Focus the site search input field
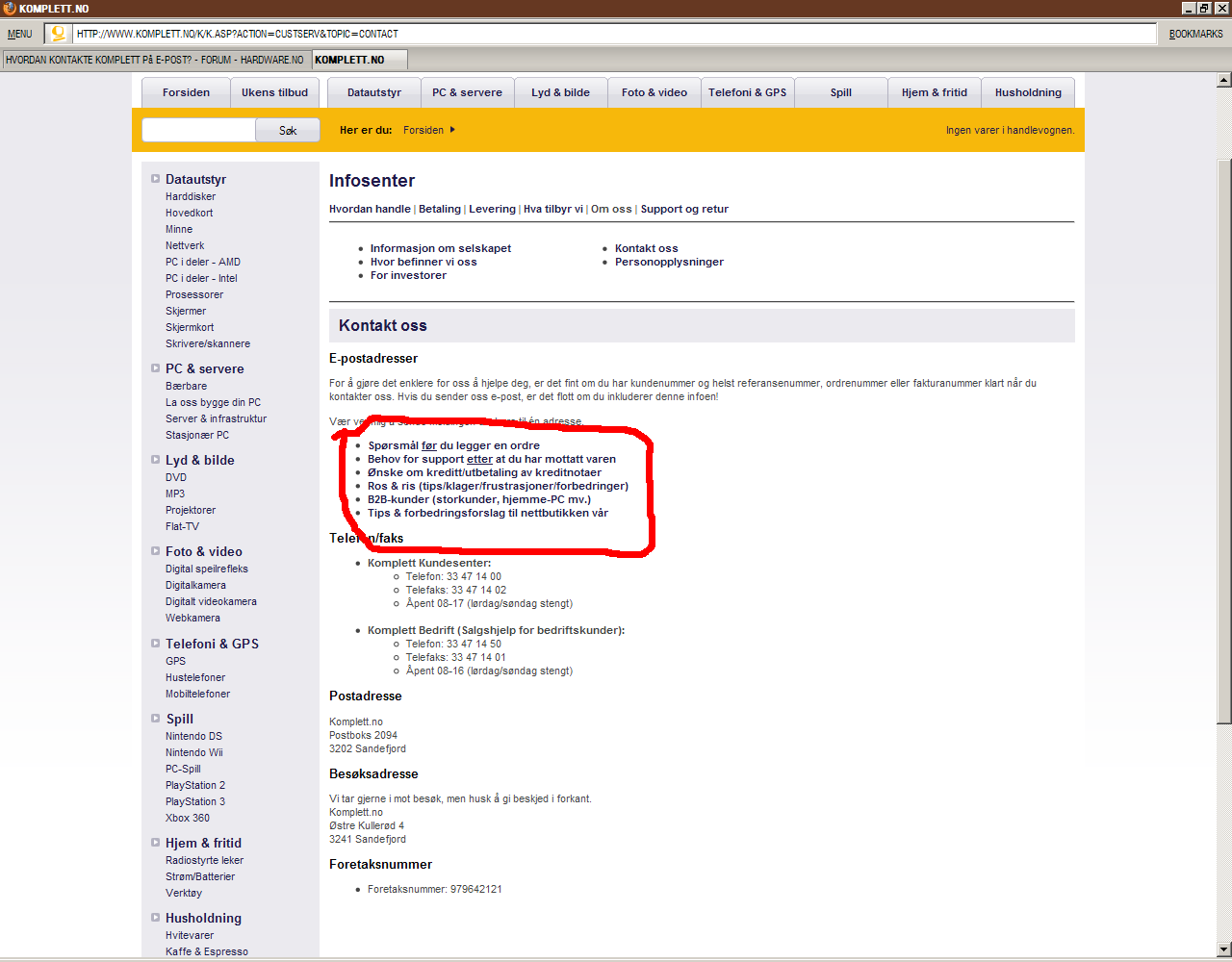 (x=198, y=130)
